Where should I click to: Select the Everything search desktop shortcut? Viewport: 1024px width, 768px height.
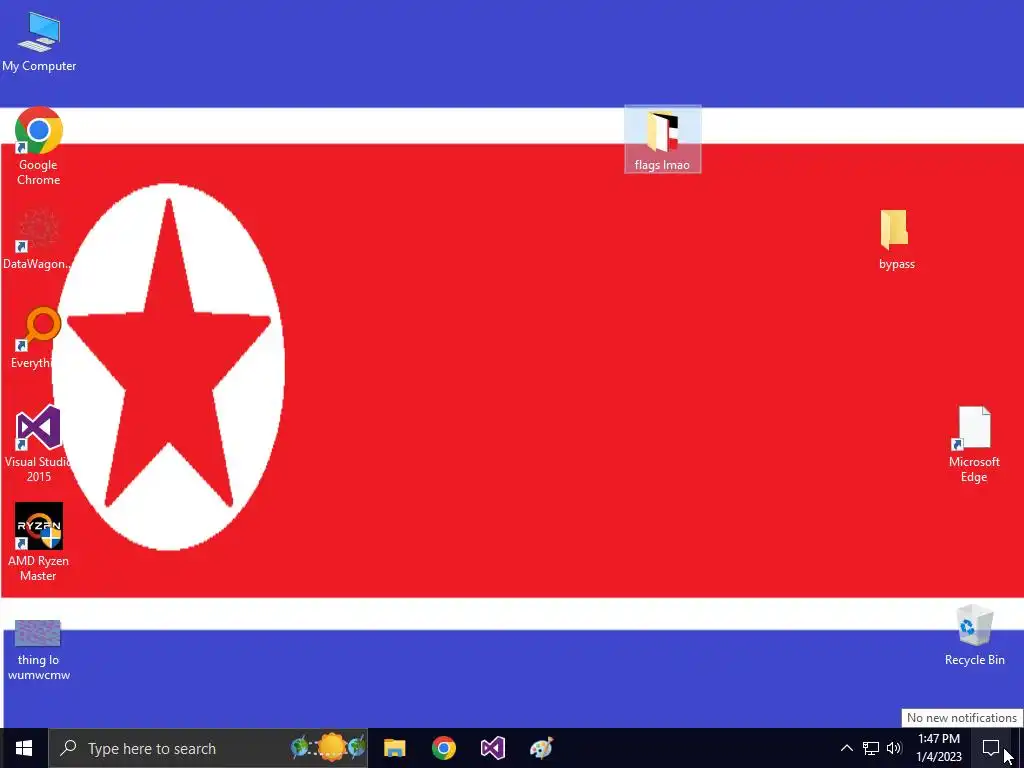pos(36,338)
